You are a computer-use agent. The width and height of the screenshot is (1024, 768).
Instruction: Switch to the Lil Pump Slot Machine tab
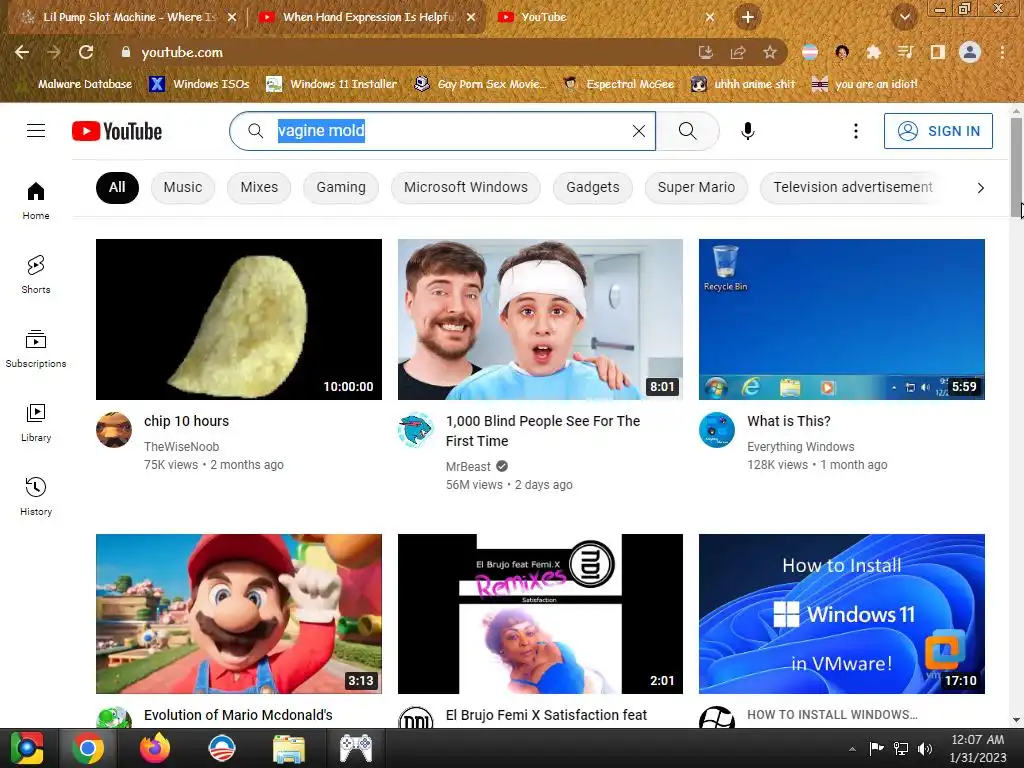(129, 17)
